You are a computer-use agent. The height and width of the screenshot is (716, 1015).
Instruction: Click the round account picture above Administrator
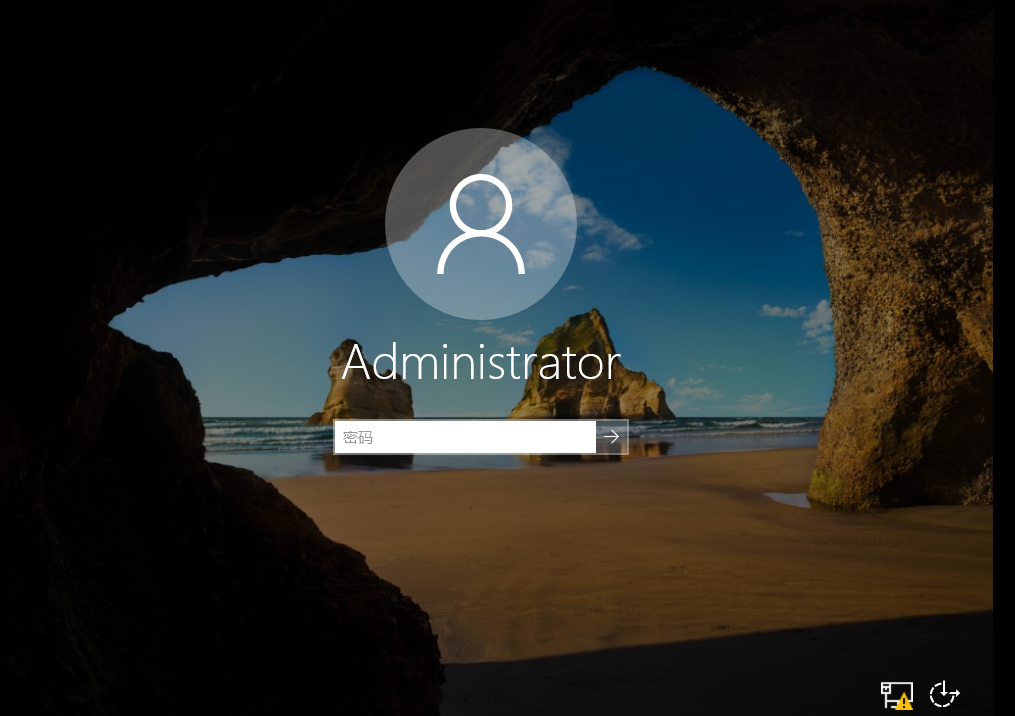tap(481, 224)
